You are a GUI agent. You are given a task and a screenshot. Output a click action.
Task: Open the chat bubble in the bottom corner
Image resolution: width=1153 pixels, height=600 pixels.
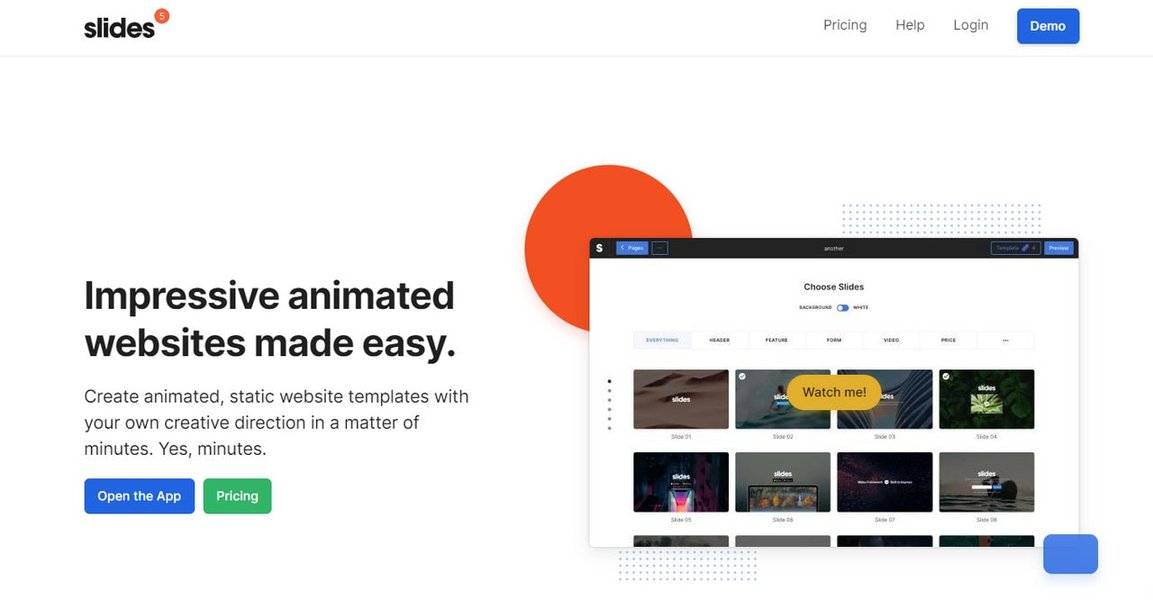1070,553
